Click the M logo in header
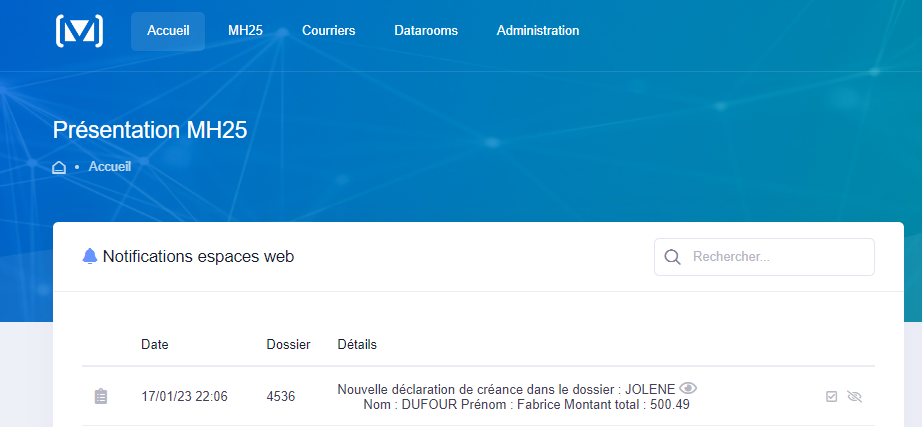922x427 pixels. point(79,31)
